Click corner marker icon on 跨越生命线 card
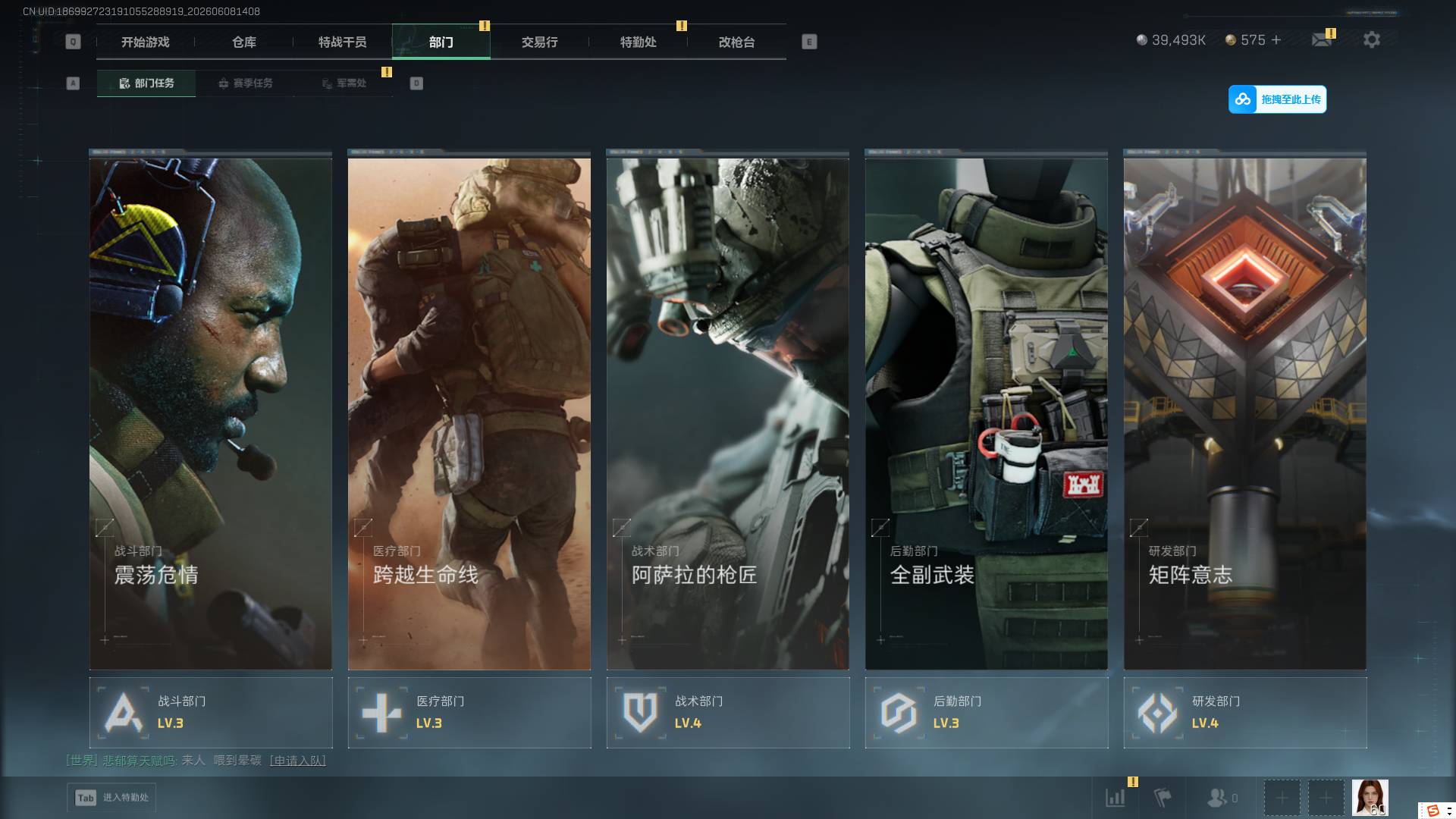The image size is (1456, 819). pyautogui.click(x=363, y=528)
